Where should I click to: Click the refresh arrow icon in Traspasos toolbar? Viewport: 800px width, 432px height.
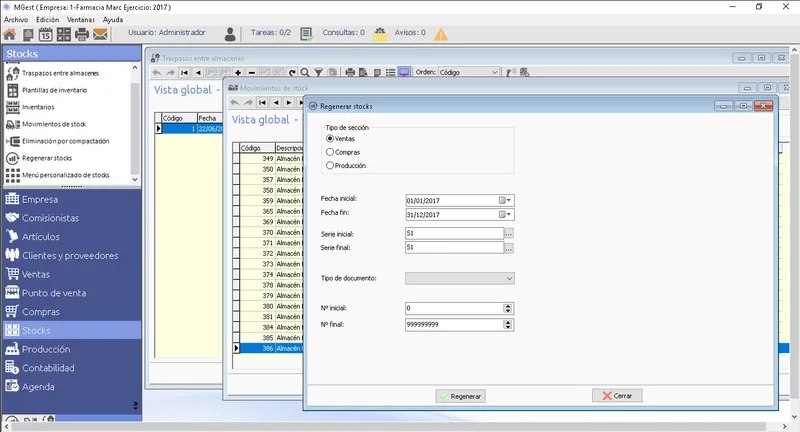[292, 72]
